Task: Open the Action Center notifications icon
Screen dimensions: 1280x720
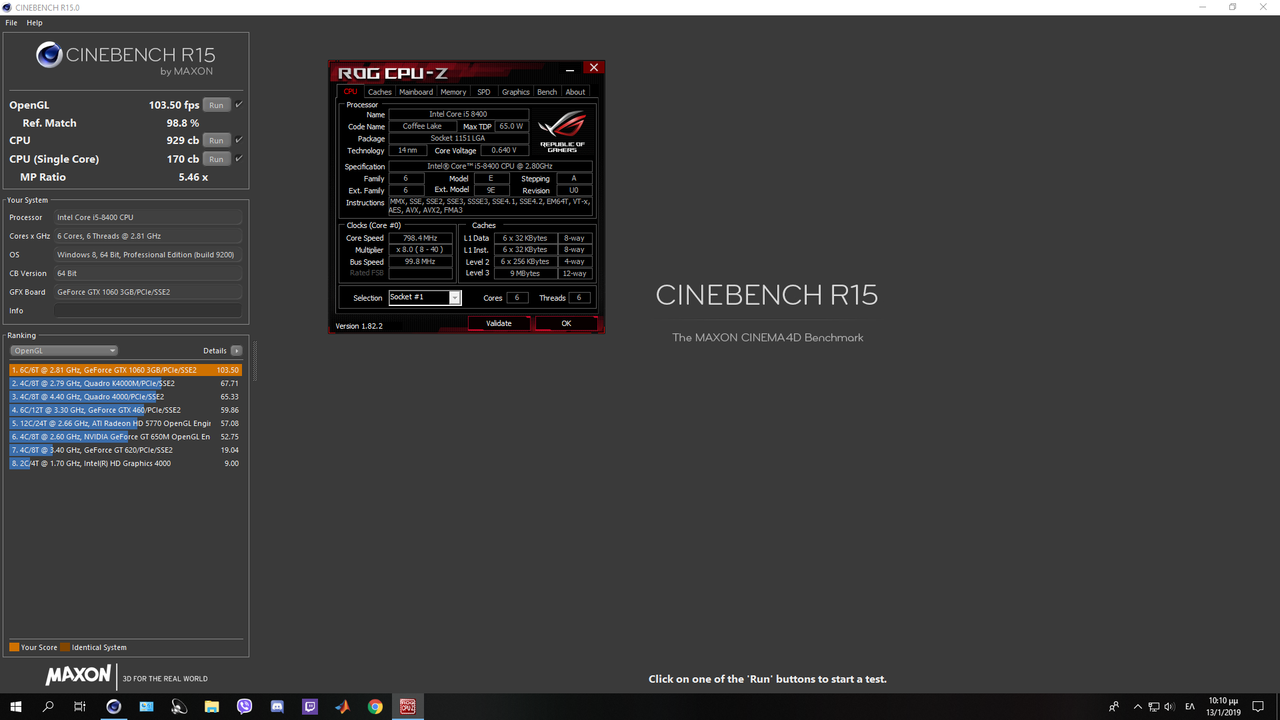Action: coord(1259,707)
